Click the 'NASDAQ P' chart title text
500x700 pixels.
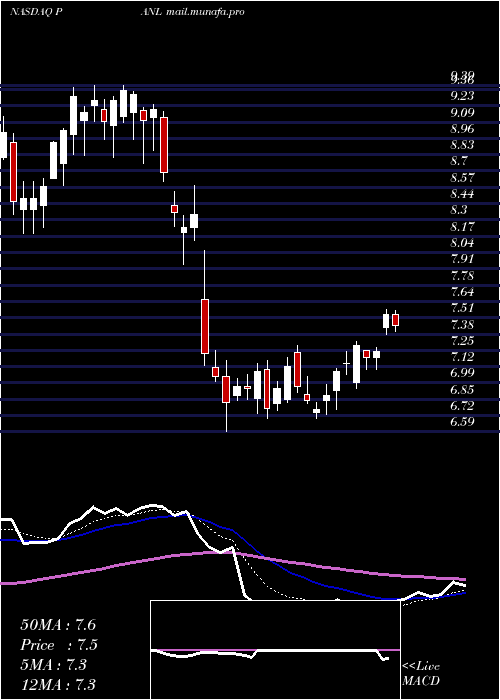click(35, 12)
